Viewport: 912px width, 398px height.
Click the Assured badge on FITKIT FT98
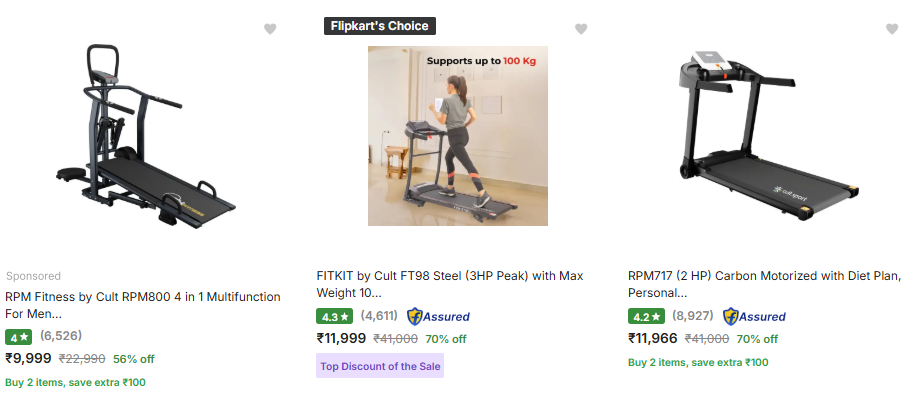coord(438,317)
